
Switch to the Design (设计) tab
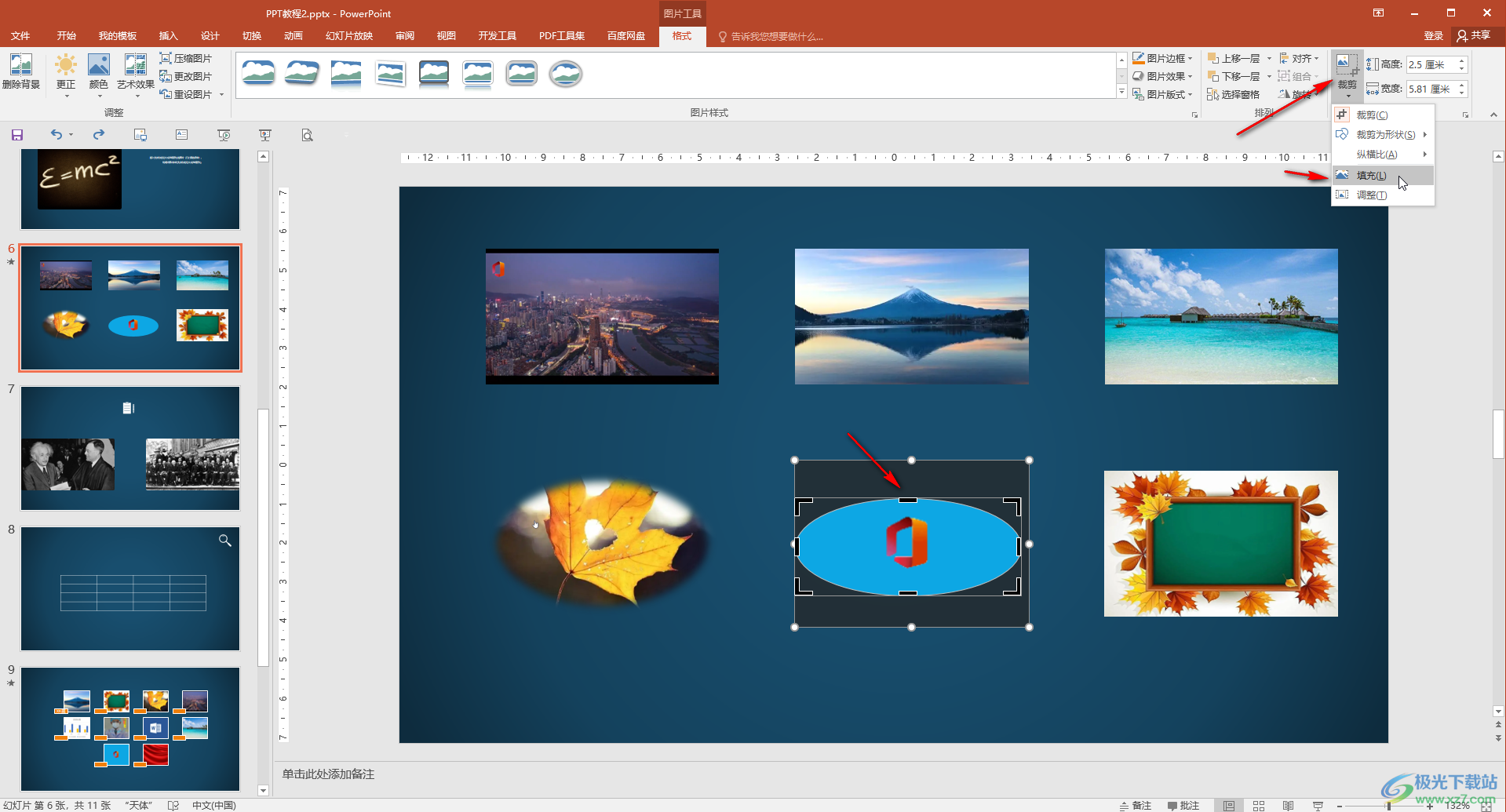pos(210,36)
